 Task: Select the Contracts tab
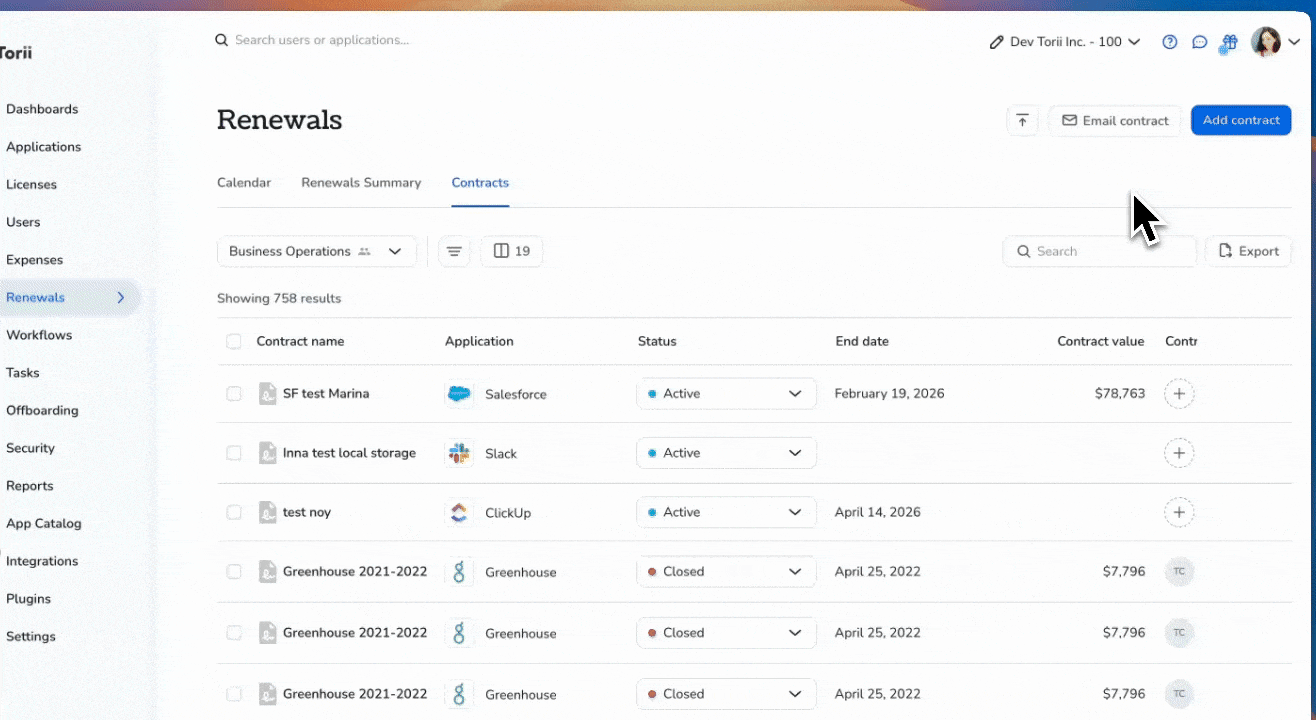tap(480, 183)
